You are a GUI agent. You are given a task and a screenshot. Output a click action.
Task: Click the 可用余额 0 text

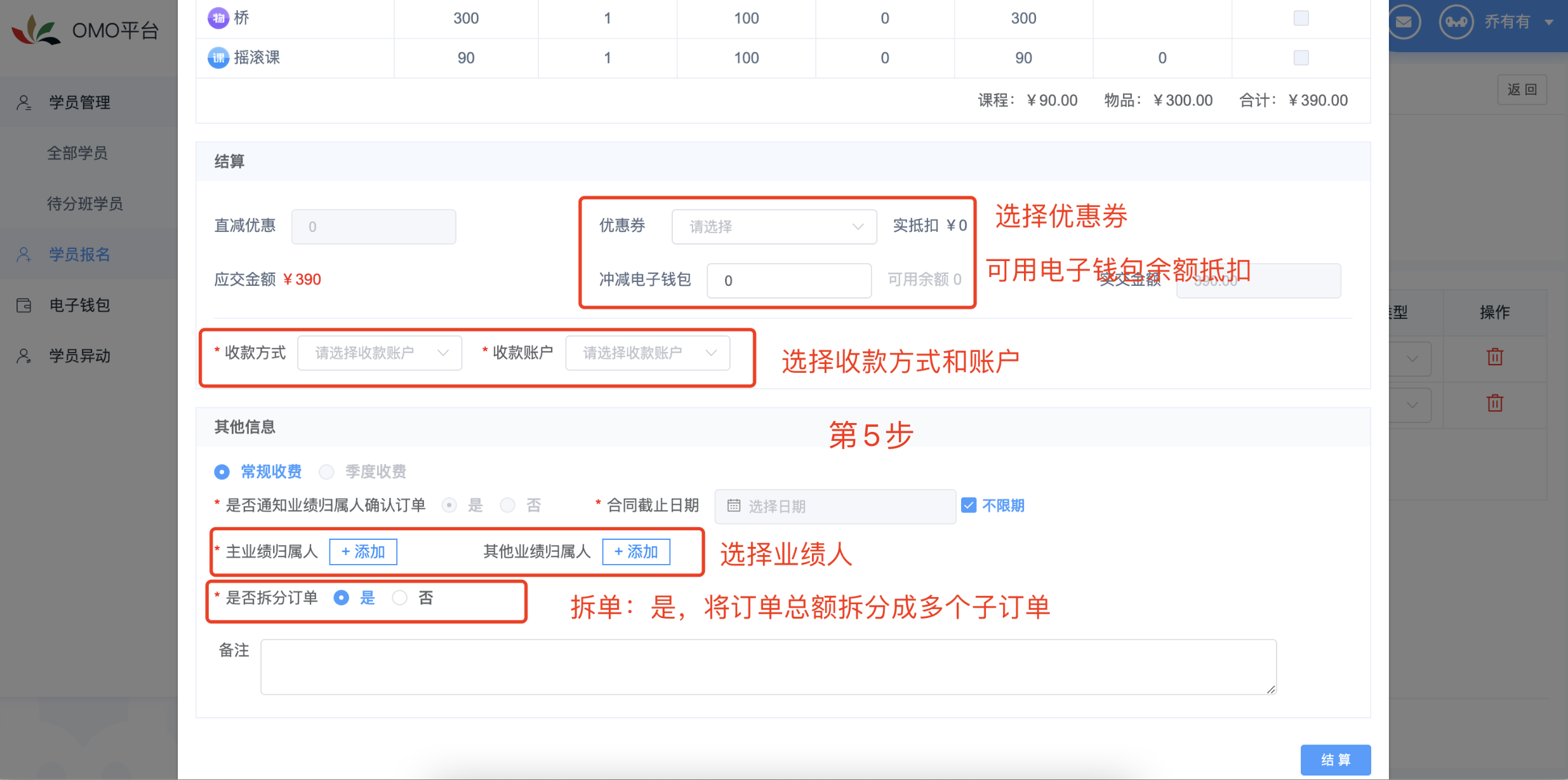pos(924,279)
